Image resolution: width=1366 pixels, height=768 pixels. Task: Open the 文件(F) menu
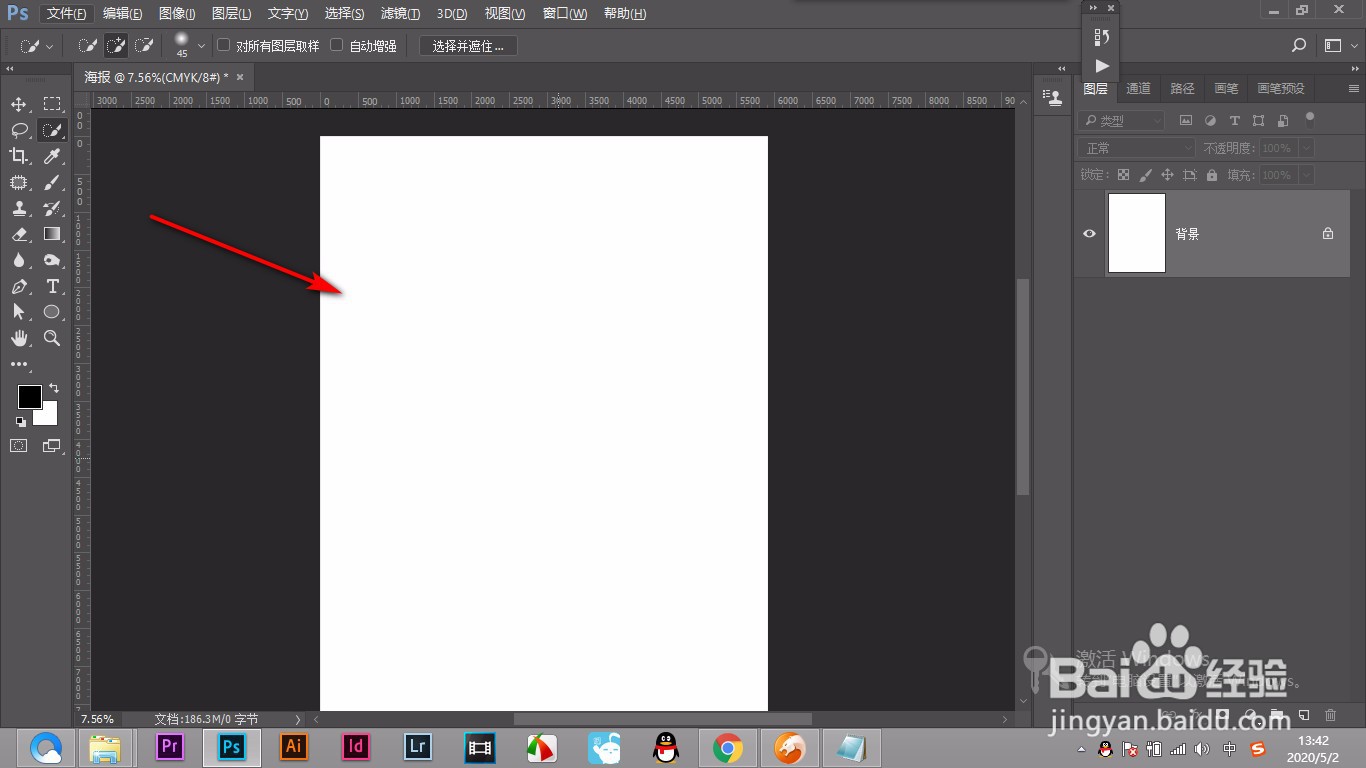click(x=68, y=14)
